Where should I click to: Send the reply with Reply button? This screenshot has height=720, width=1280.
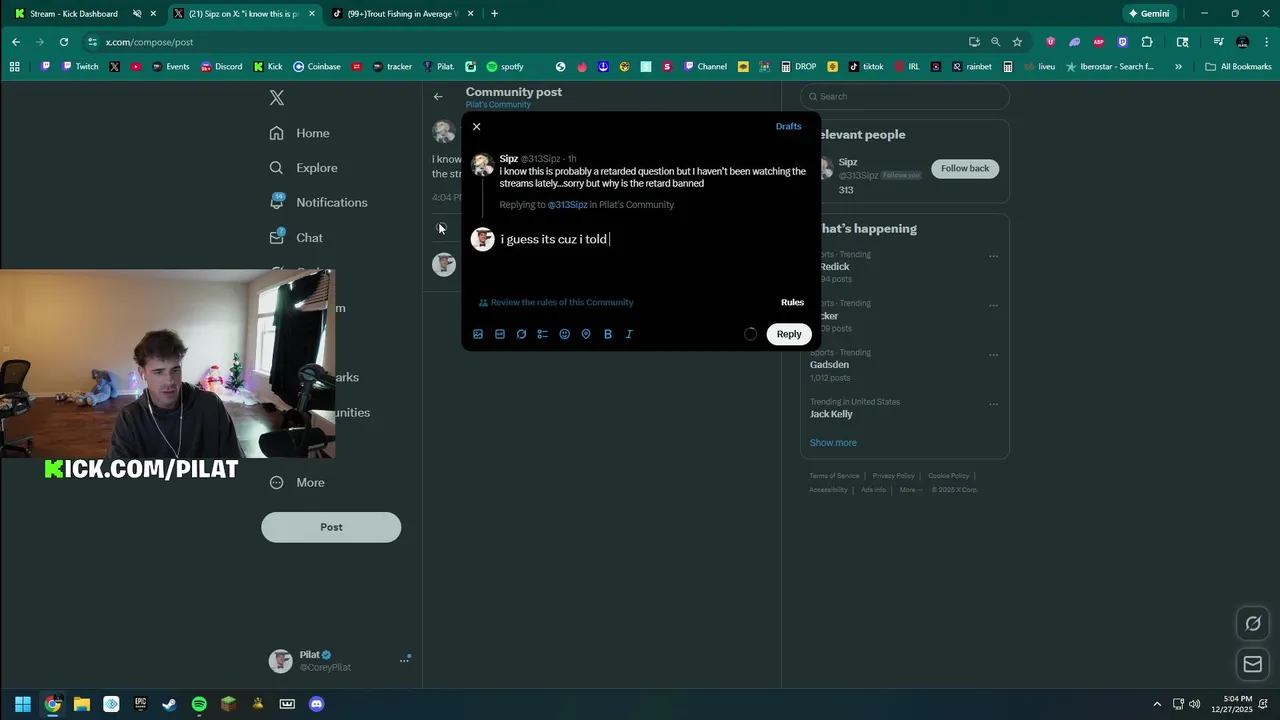click(789, 334)
